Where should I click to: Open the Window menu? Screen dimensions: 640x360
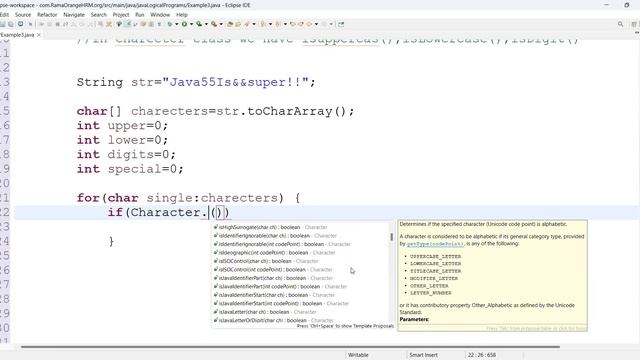(x=160, y=15)
